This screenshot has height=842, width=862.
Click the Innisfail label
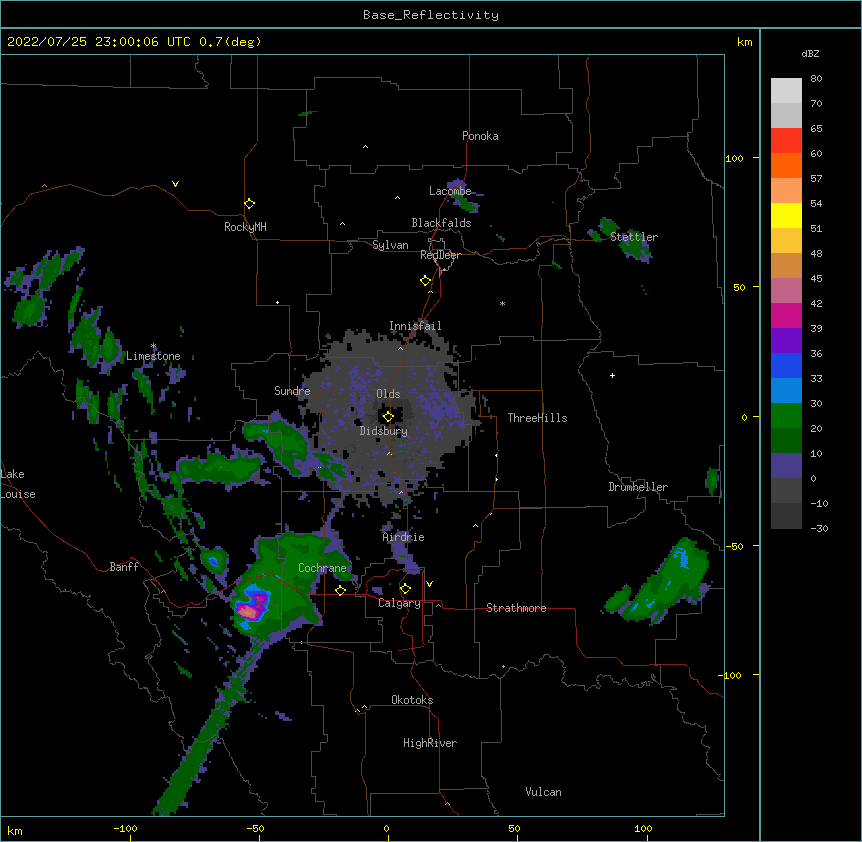[x=415, y=326]
